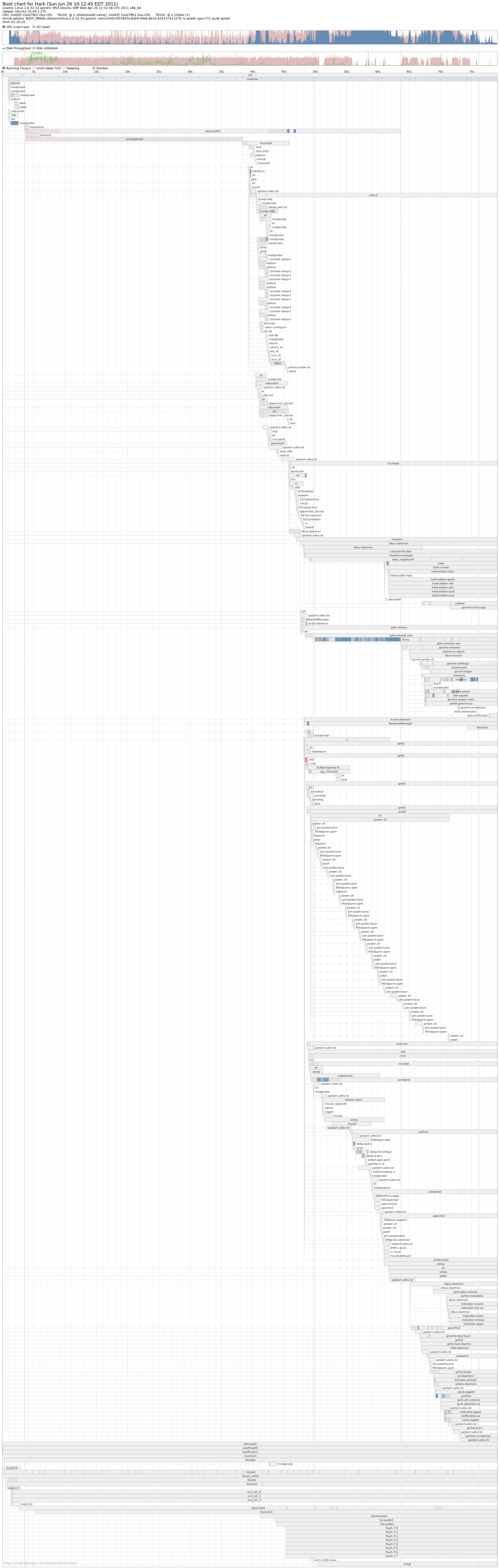
Task: Click the alsactl process label
Action: pyautogui.click(x=284, y=455)
